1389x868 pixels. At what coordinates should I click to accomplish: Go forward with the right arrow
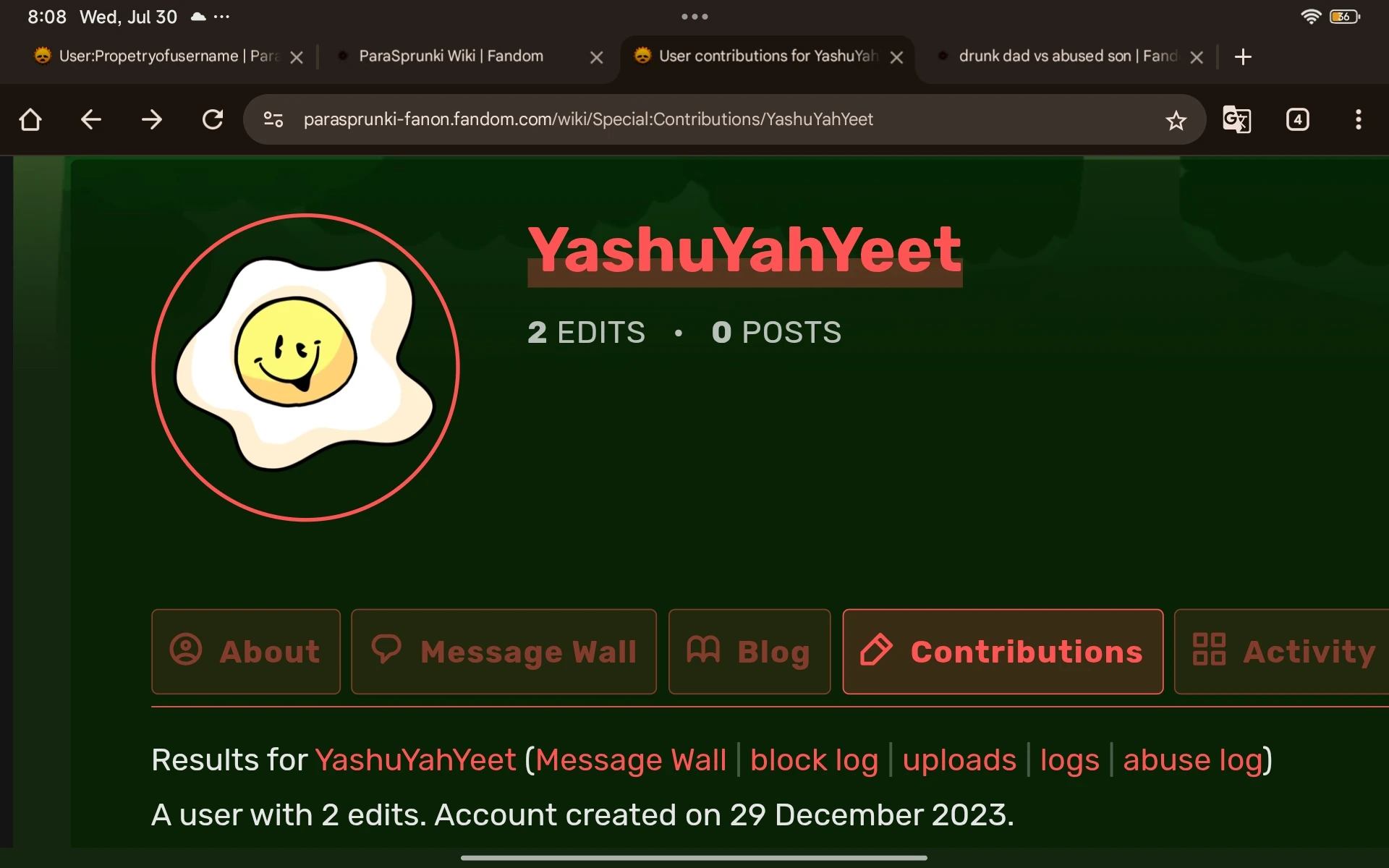(x=152, y=119)
